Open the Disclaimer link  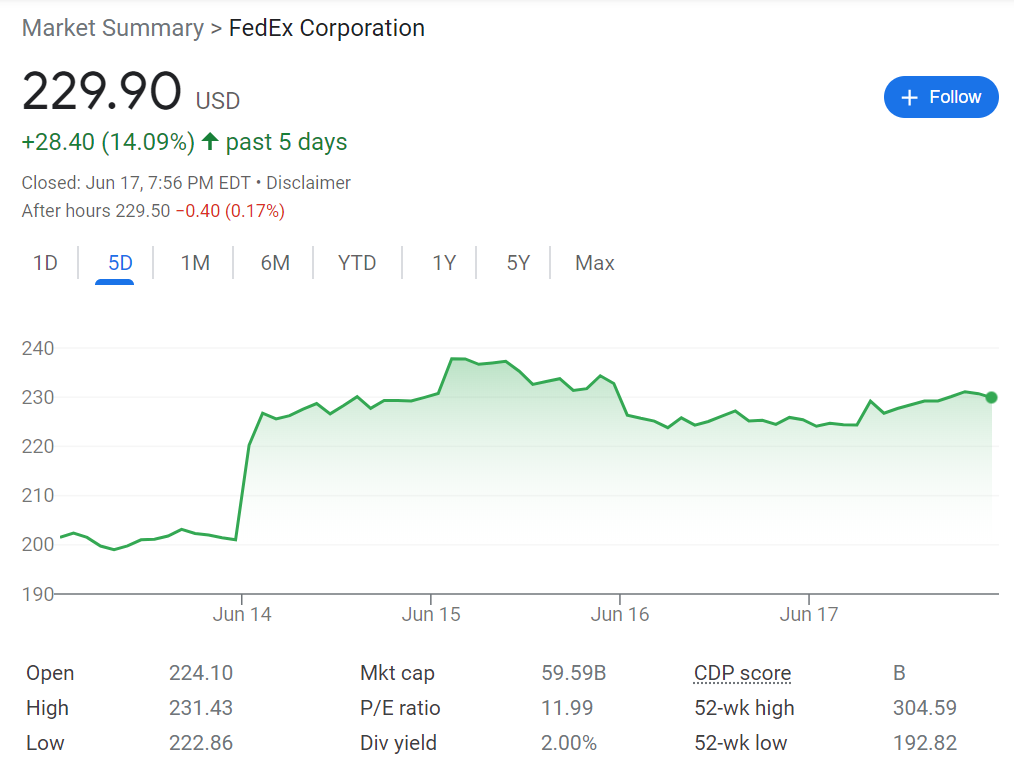pyautogui.click(x=309, y=183)
